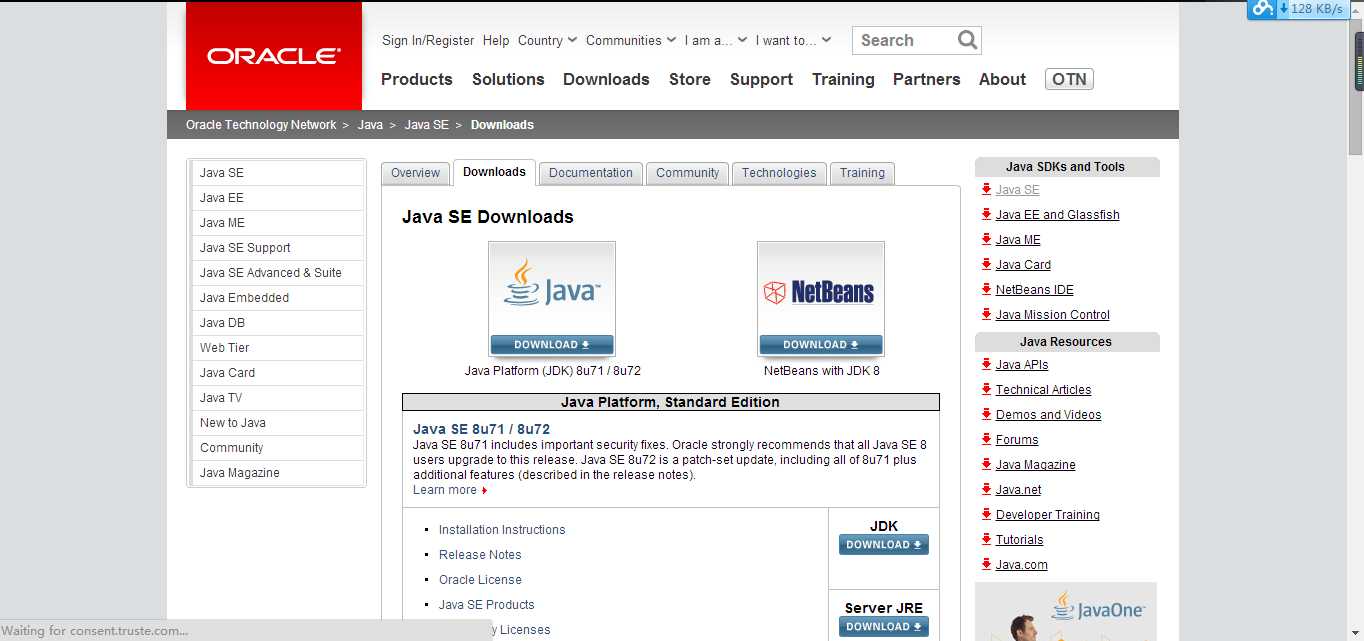Screen dimensions: 1364x641
Task: Open the Demos and Videos link
Action: point(1048,415)
